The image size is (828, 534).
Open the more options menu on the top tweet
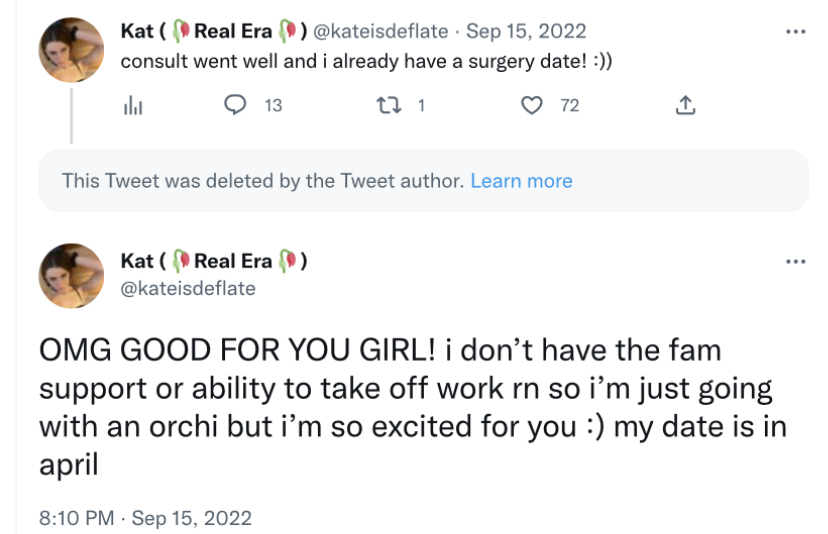coord(796,32)
